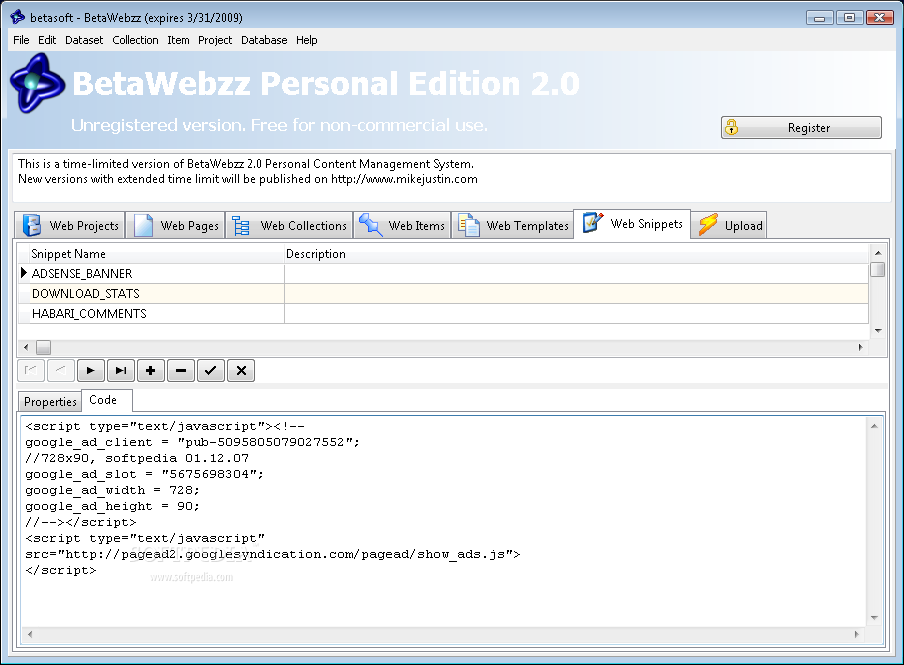Click the Upload lightning bolt icon
This screenshot has height=665, width=904.
[708, 225]
